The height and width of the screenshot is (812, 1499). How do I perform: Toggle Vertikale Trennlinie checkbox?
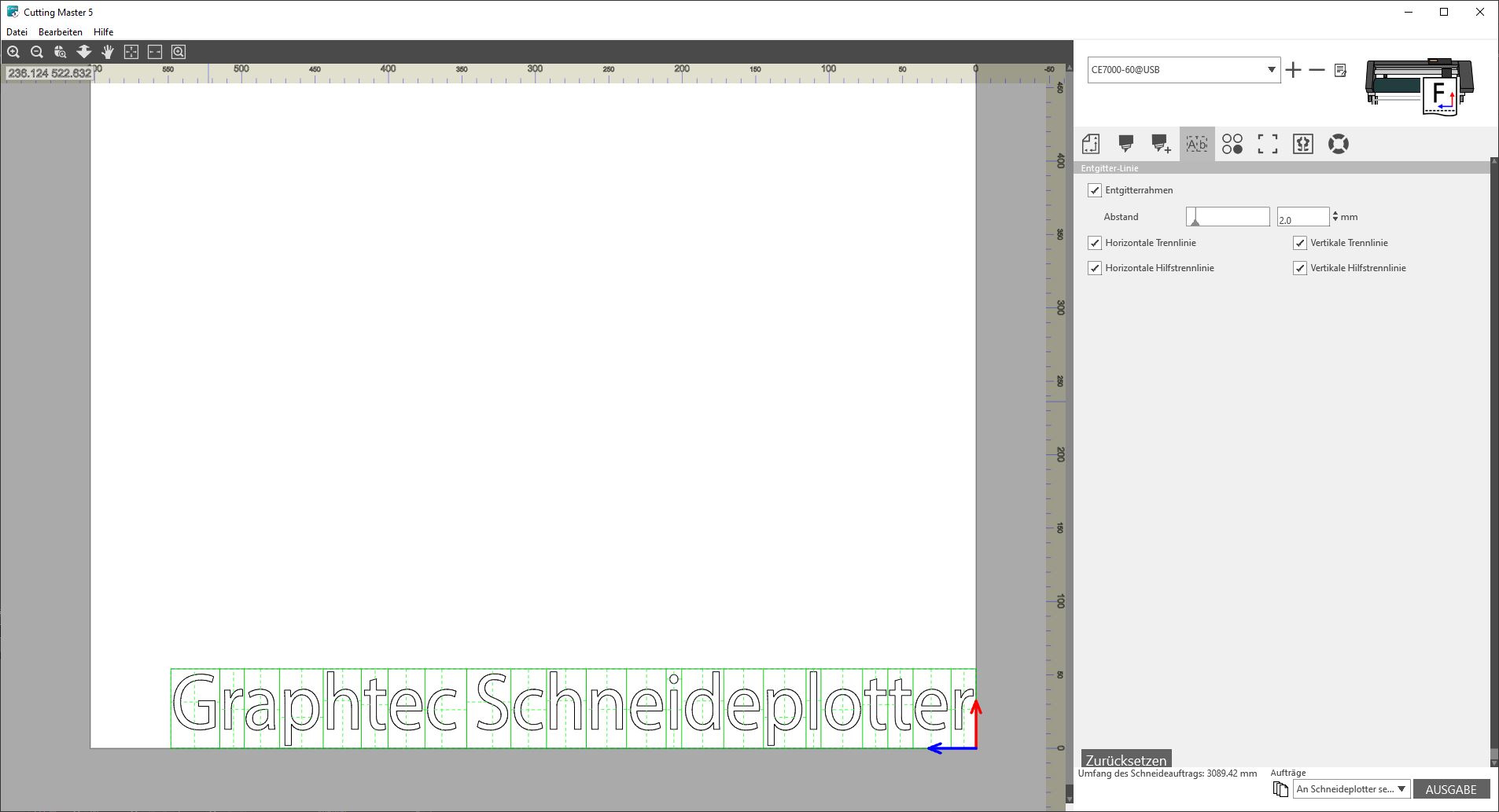(x=1300, y=243)
